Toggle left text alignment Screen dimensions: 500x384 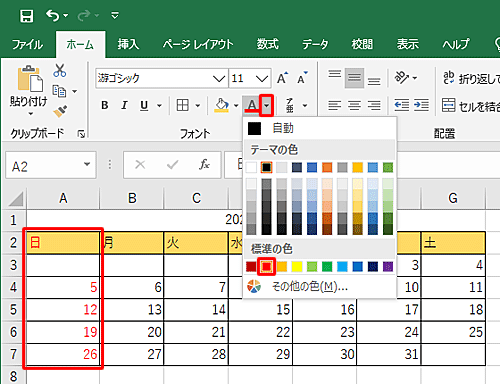(x=334, y=105)
